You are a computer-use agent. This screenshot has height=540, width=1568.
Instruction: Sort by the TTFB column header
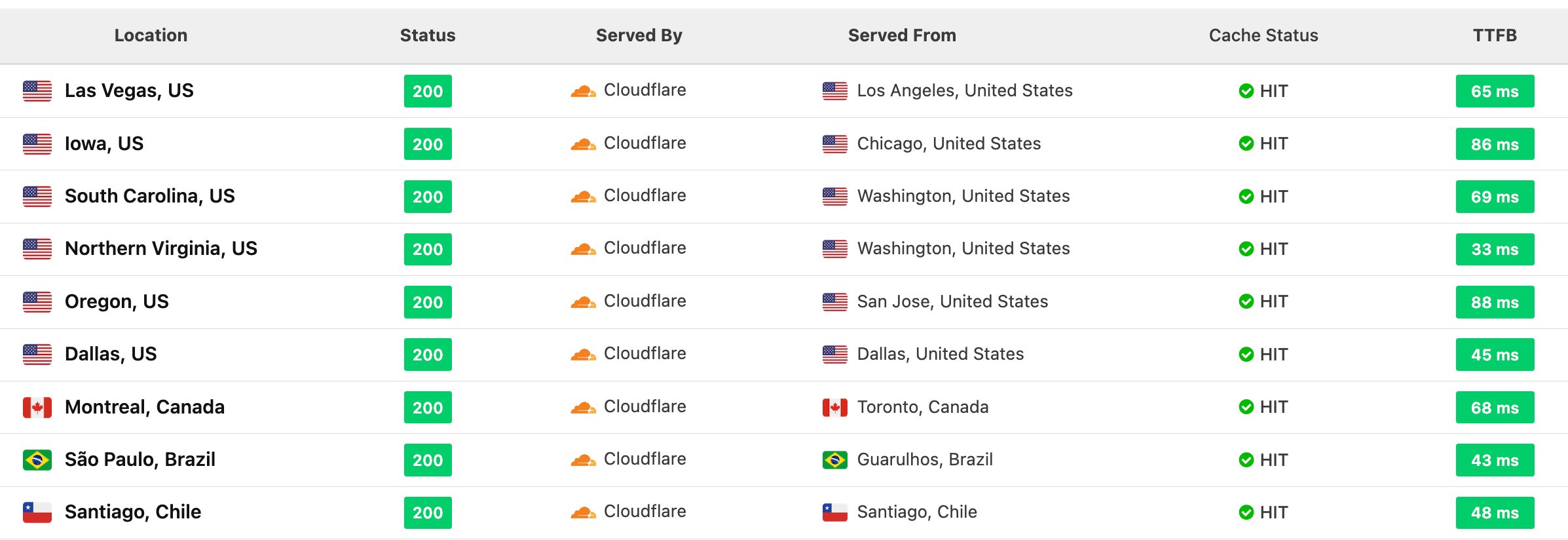click(1495, 35)
